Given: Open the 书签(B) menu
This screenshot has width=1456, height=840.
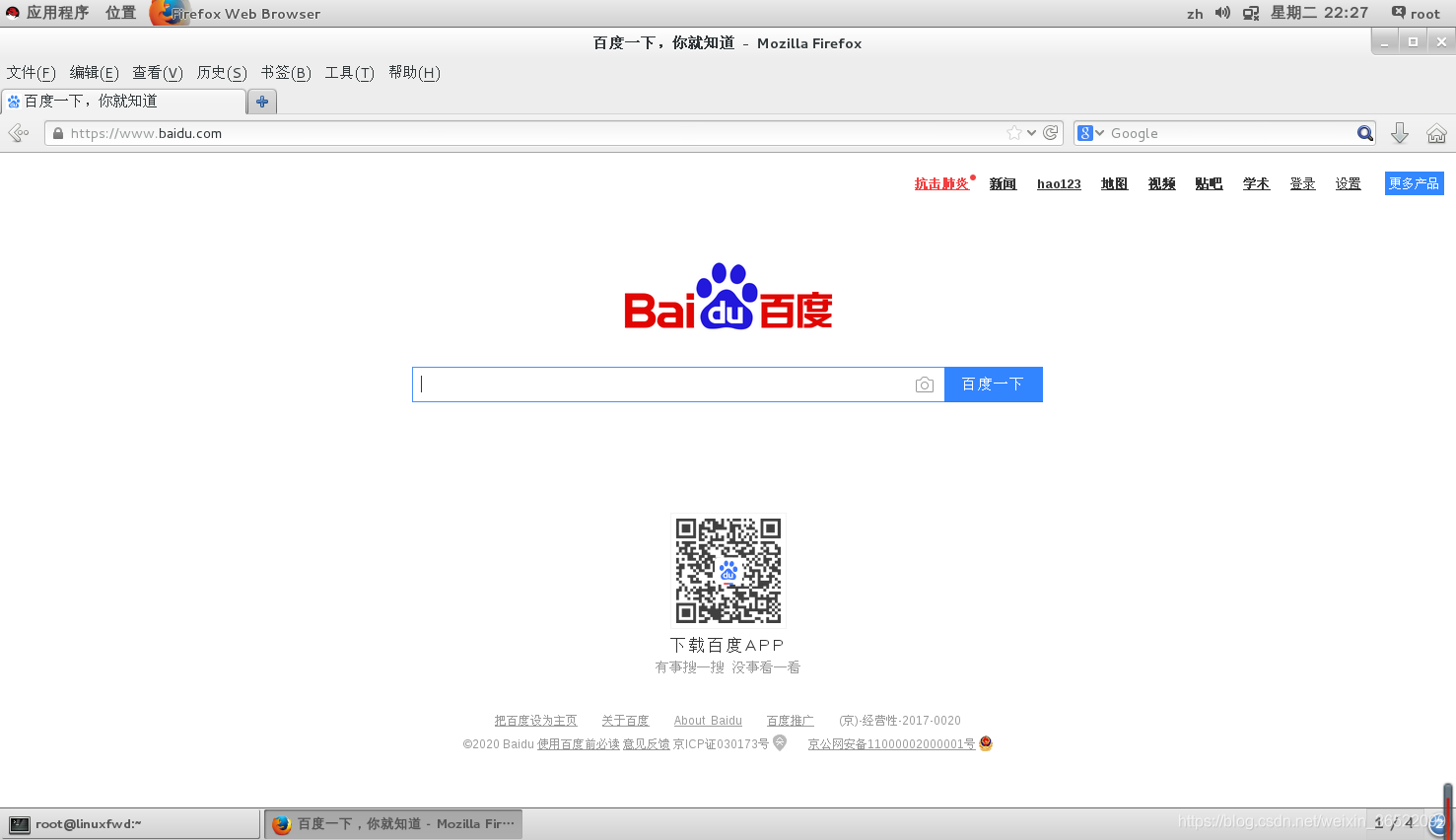Looking at the screenshot, I should 286,73.
